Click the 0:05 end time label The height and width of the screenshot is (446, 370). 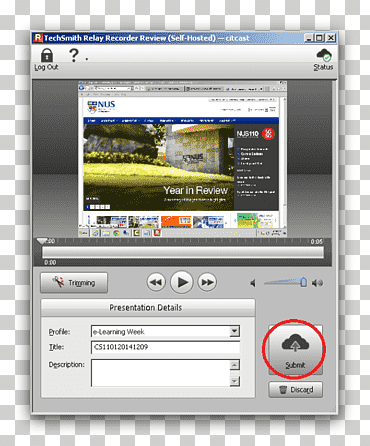pos(316,241)
